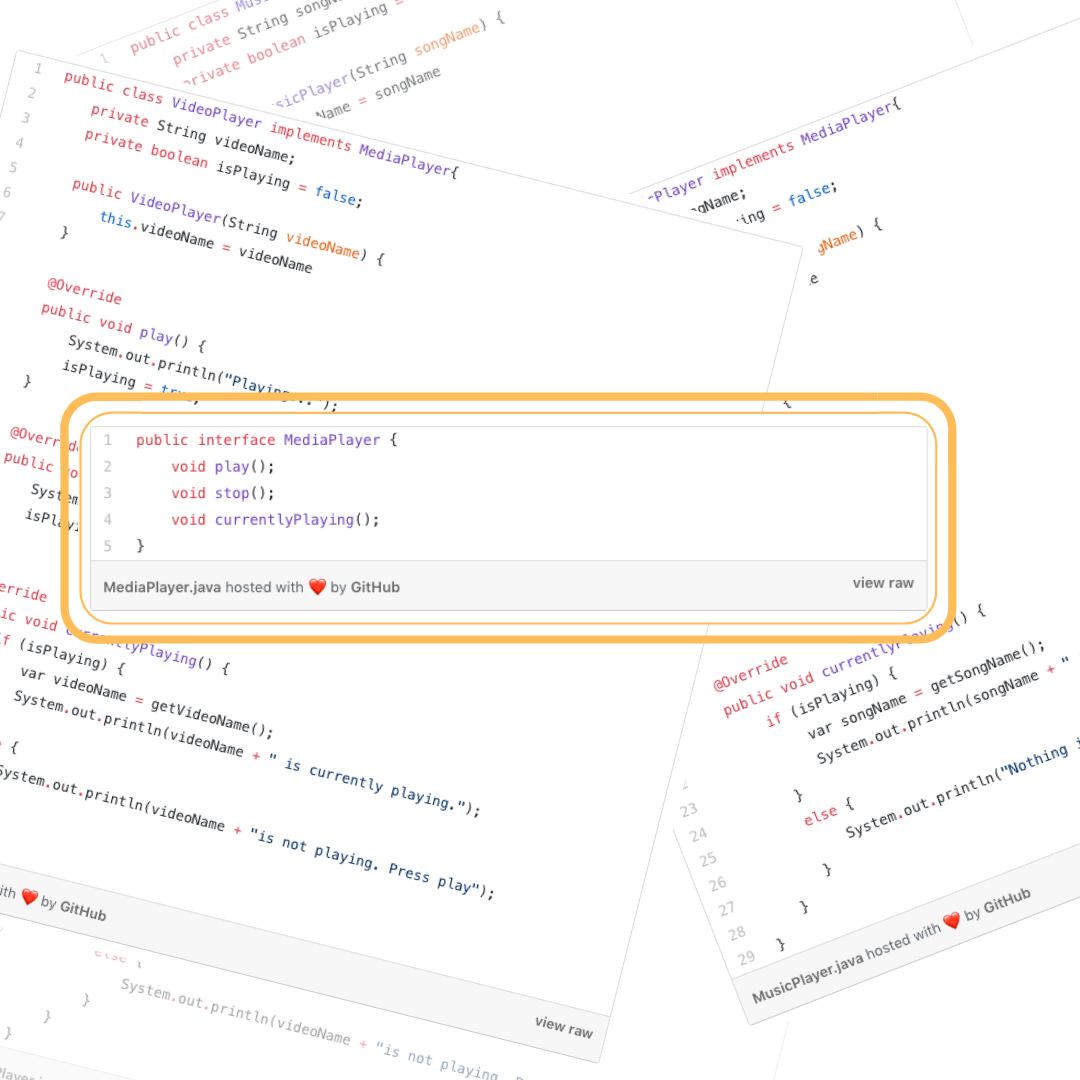Select 'public class VideoPlayer implements MediaPlayer{' line

(260, 124)
